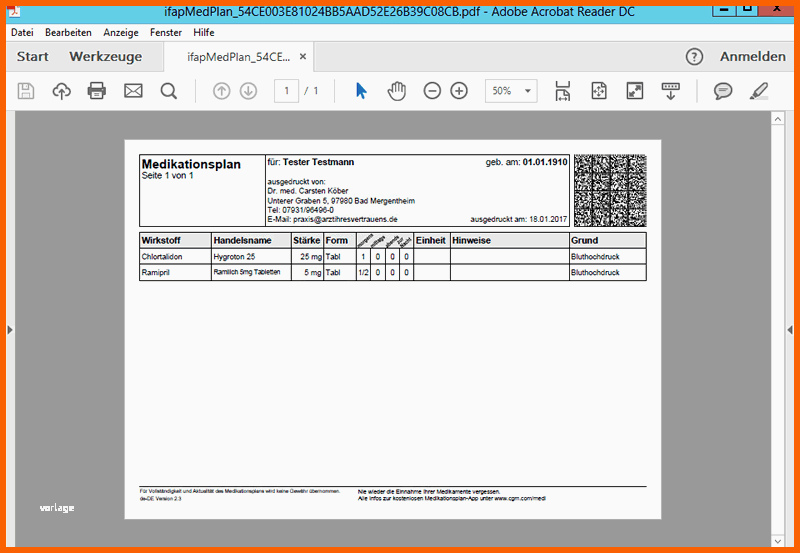Click Dr. med. Carsten Köber text
The height and width of the screenshot is (553, 800).
click(x=308, y=191)
